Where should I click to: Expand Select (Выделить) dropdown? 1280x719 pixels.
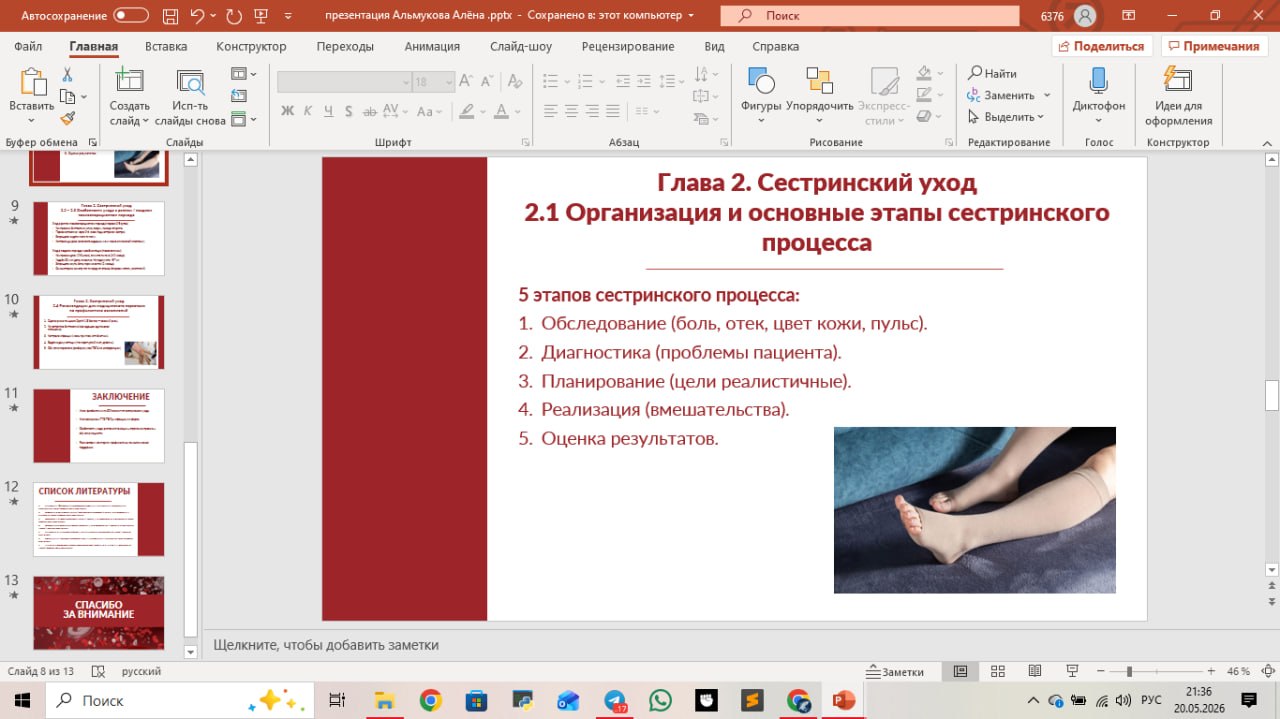[1006, 117]
